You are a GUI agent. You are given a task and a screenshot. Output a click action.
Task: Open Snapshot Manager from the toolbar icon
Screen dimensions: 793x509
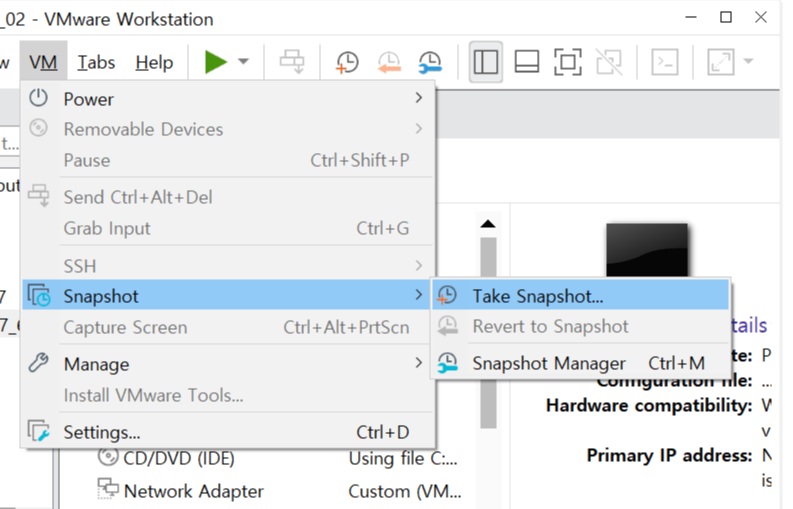coord(430,62)
